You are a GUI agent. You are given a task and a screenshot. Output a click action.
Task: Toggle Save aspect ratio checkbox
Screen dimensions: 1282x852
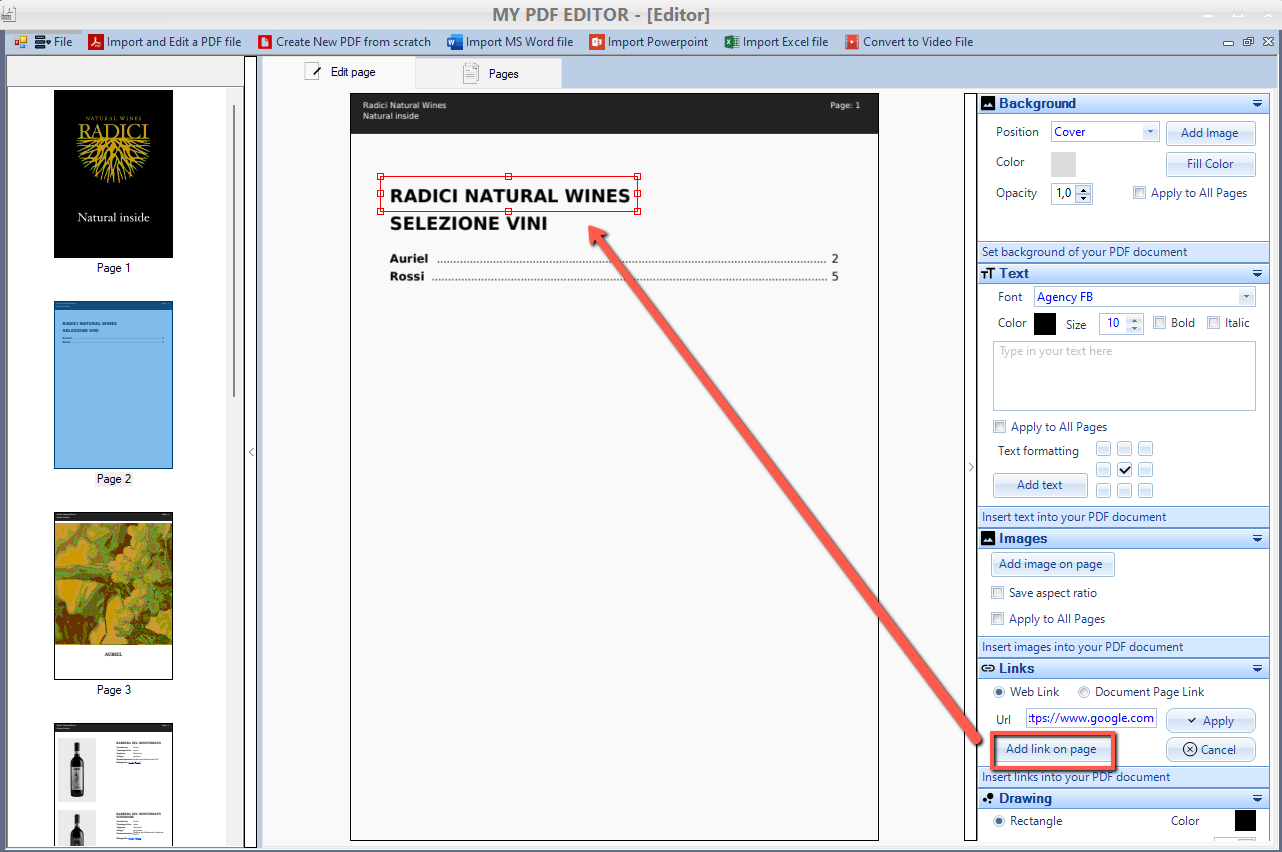997,593
